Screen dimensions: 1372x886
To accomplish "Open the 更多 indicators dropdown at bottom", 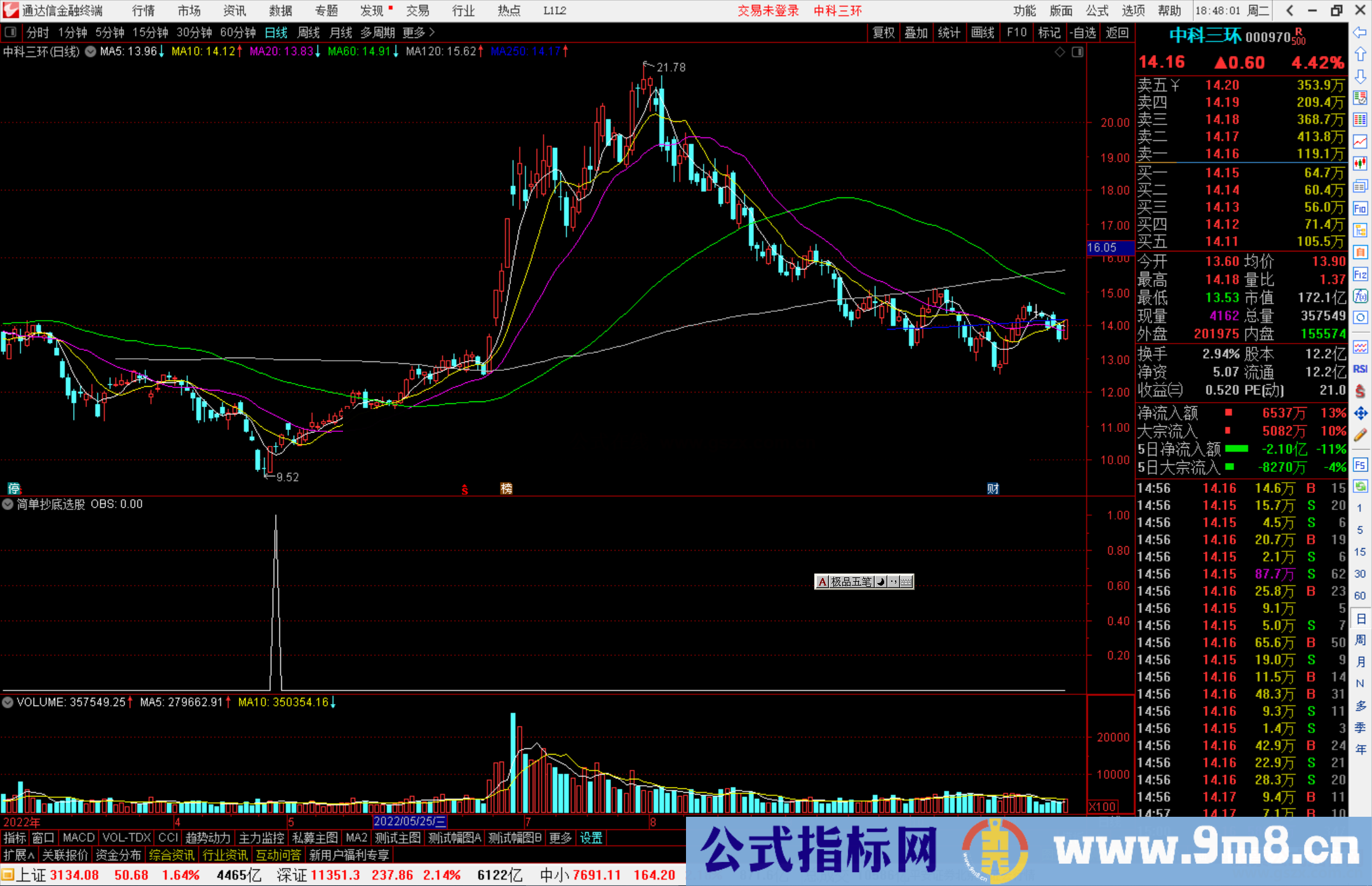I will click(x=560, y=838).
